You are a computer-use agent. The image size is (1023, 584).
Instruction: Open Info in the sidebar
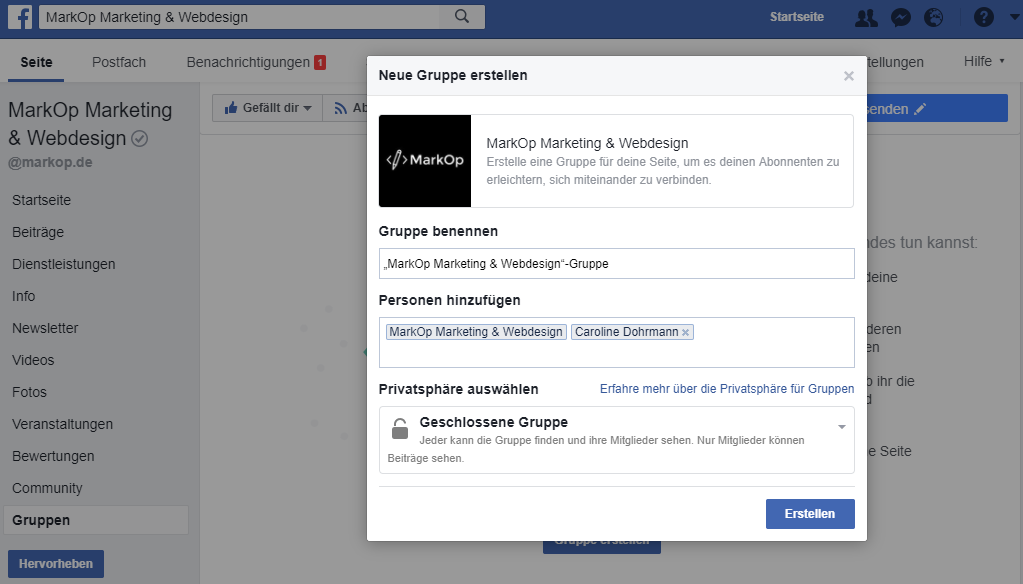click(23, 296)
